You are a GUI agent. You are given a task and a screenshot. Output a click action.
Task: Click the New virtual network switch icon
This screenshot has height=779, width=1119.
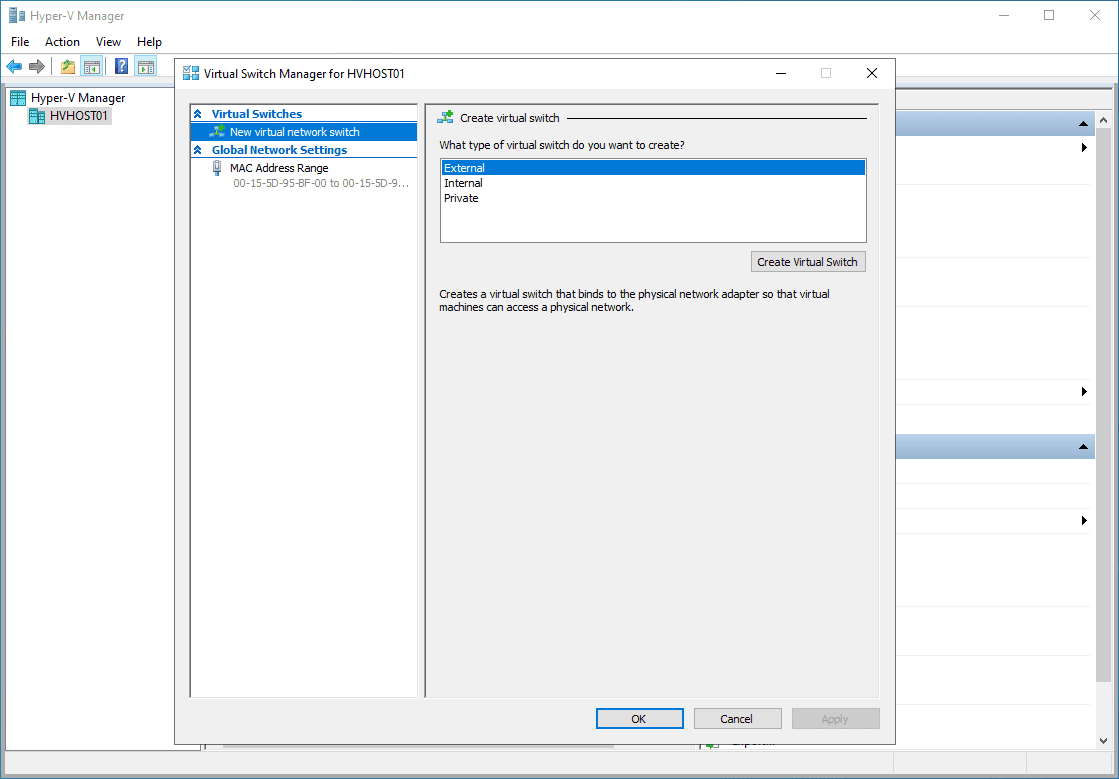coord(217,131)
